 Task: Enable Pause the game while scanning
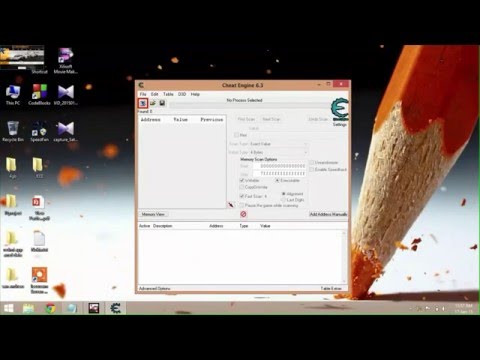click(x=242, y=205)
